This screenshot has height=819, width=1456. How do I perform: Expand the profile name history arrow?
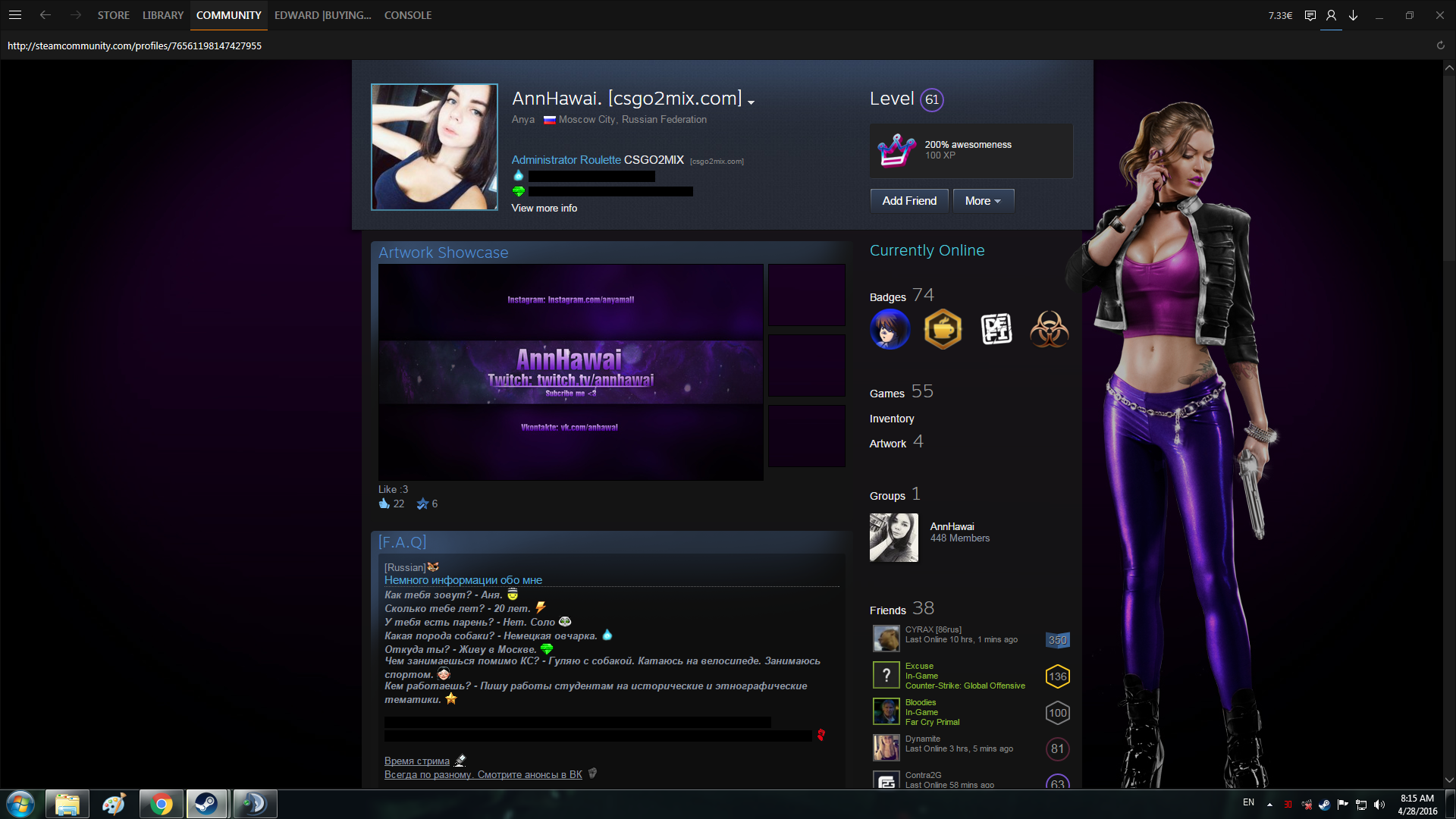point(751,102)
